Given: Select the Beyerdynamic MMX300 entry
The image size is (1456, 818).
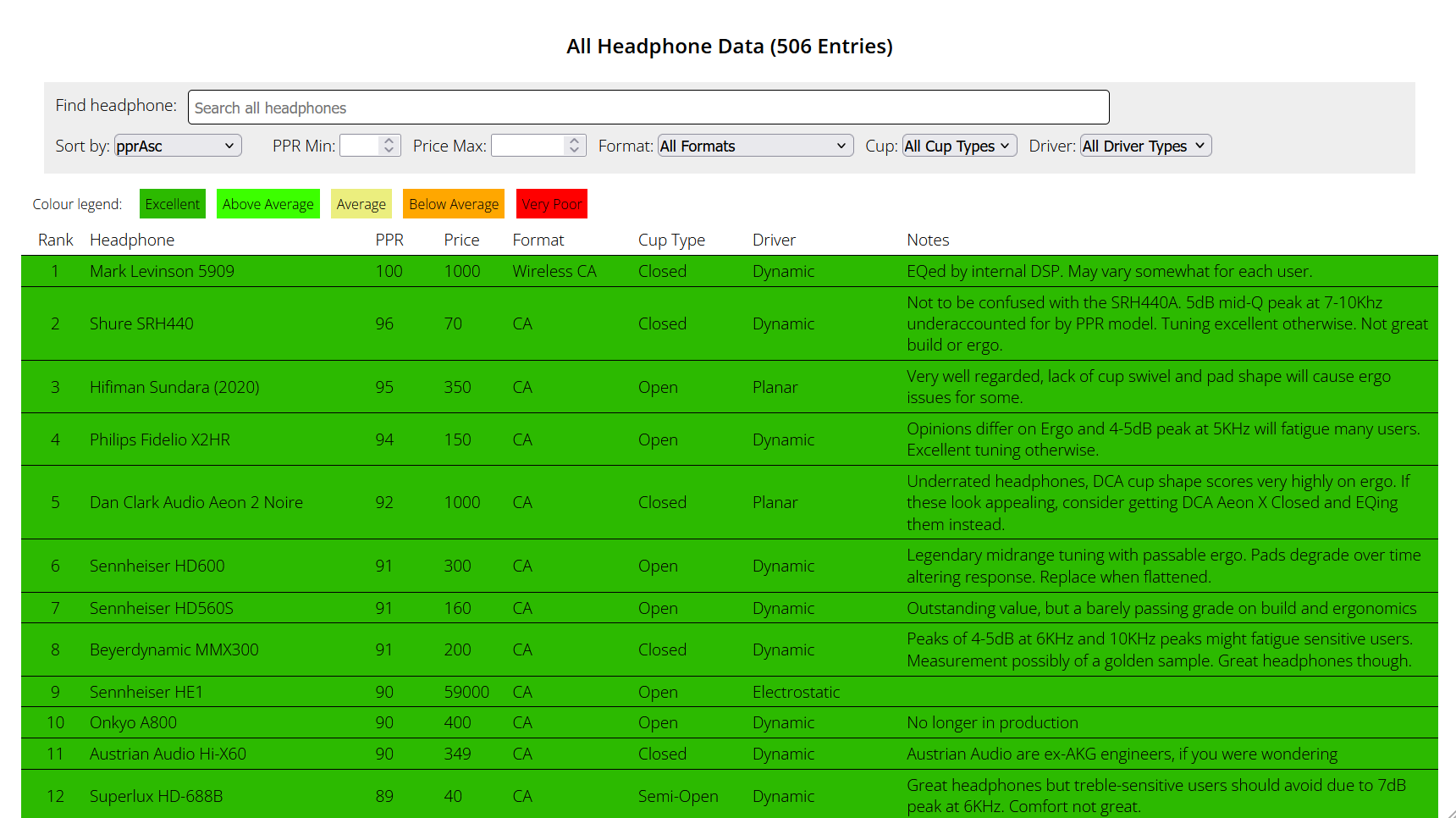Looking at the screenshot, I should coord(174,649).
